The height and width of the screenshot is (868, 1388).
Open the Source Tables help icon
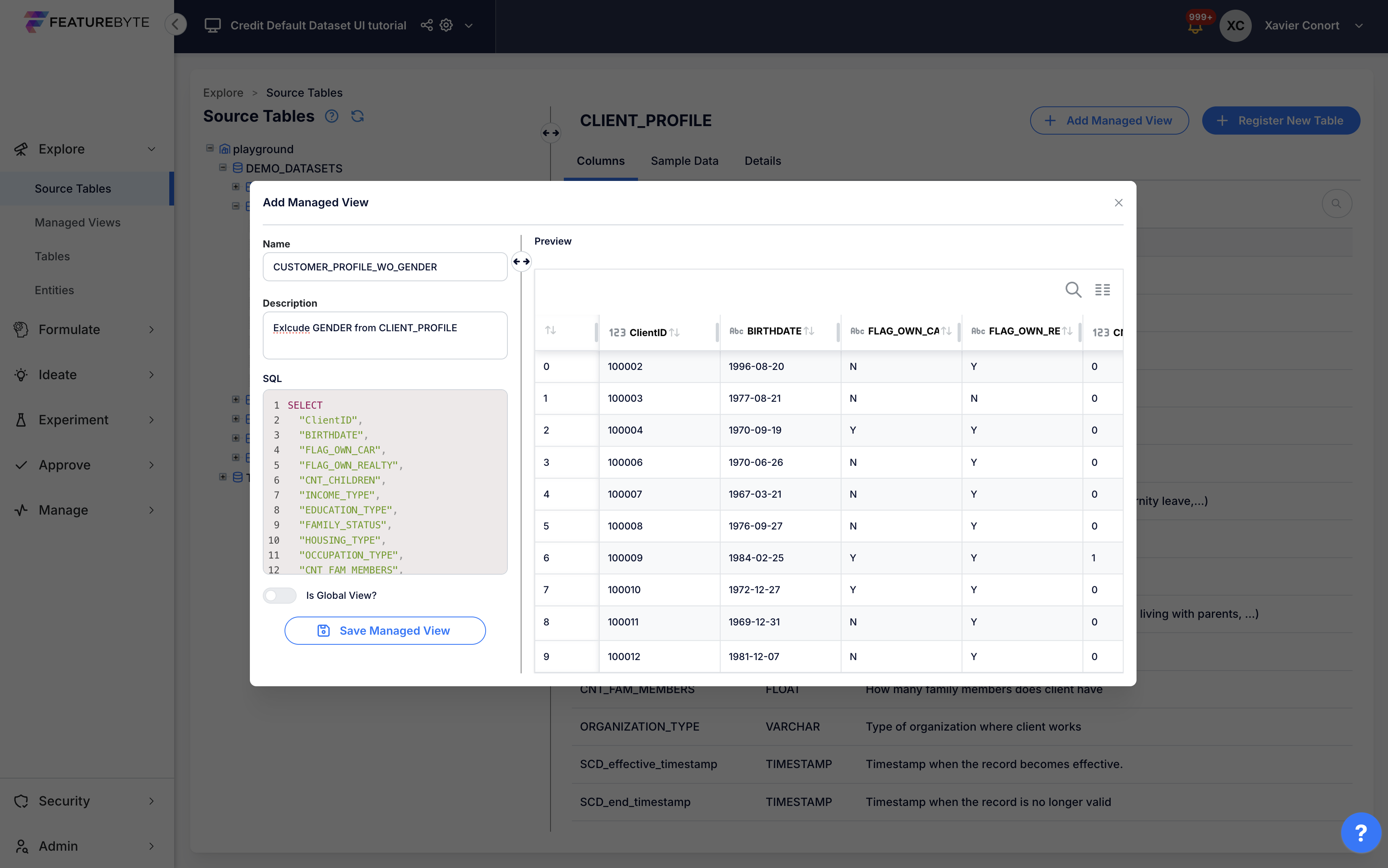pyautogui.click(x=331, y=116)
